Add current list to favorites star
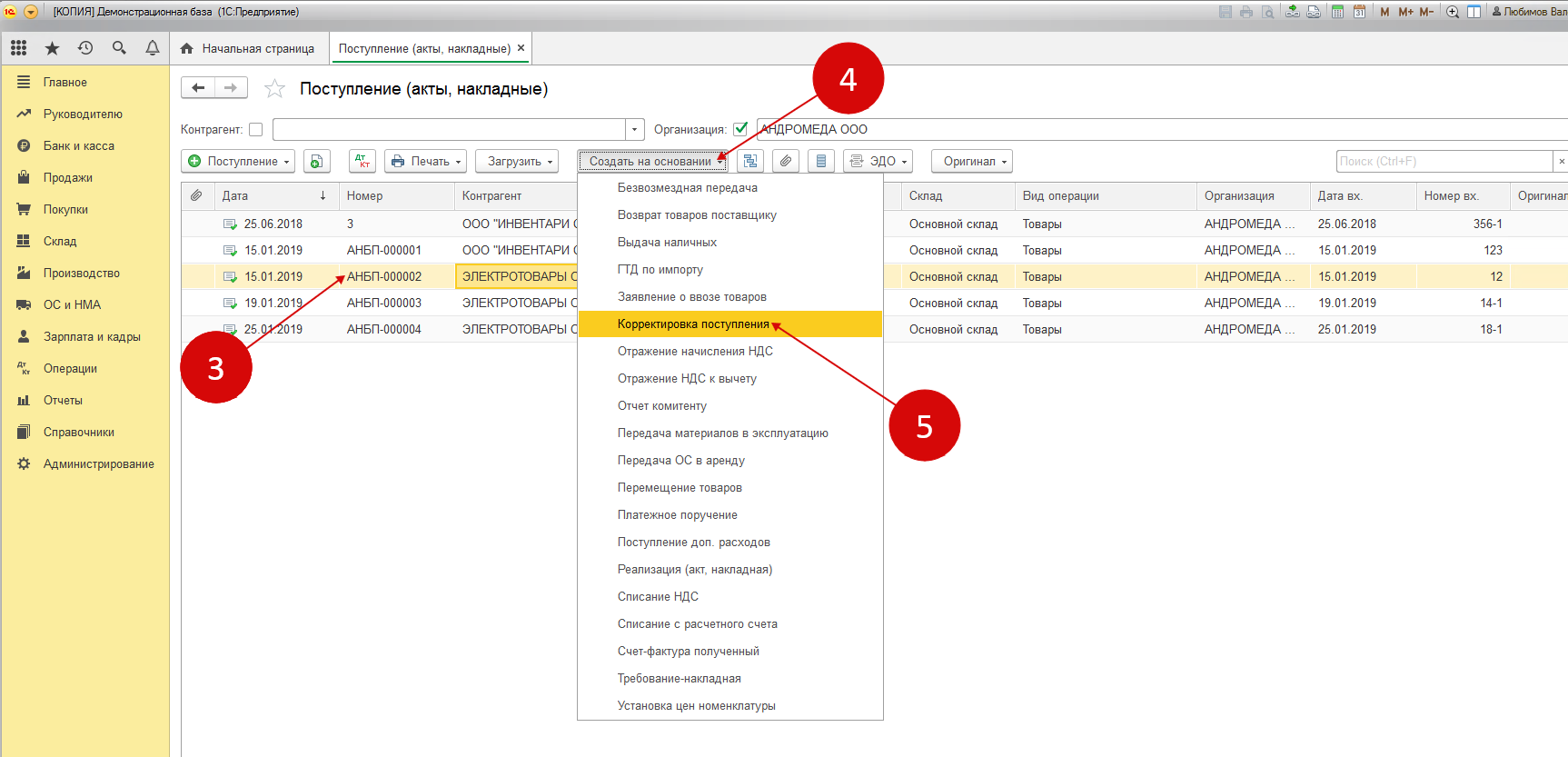 [x=274, y=88]
